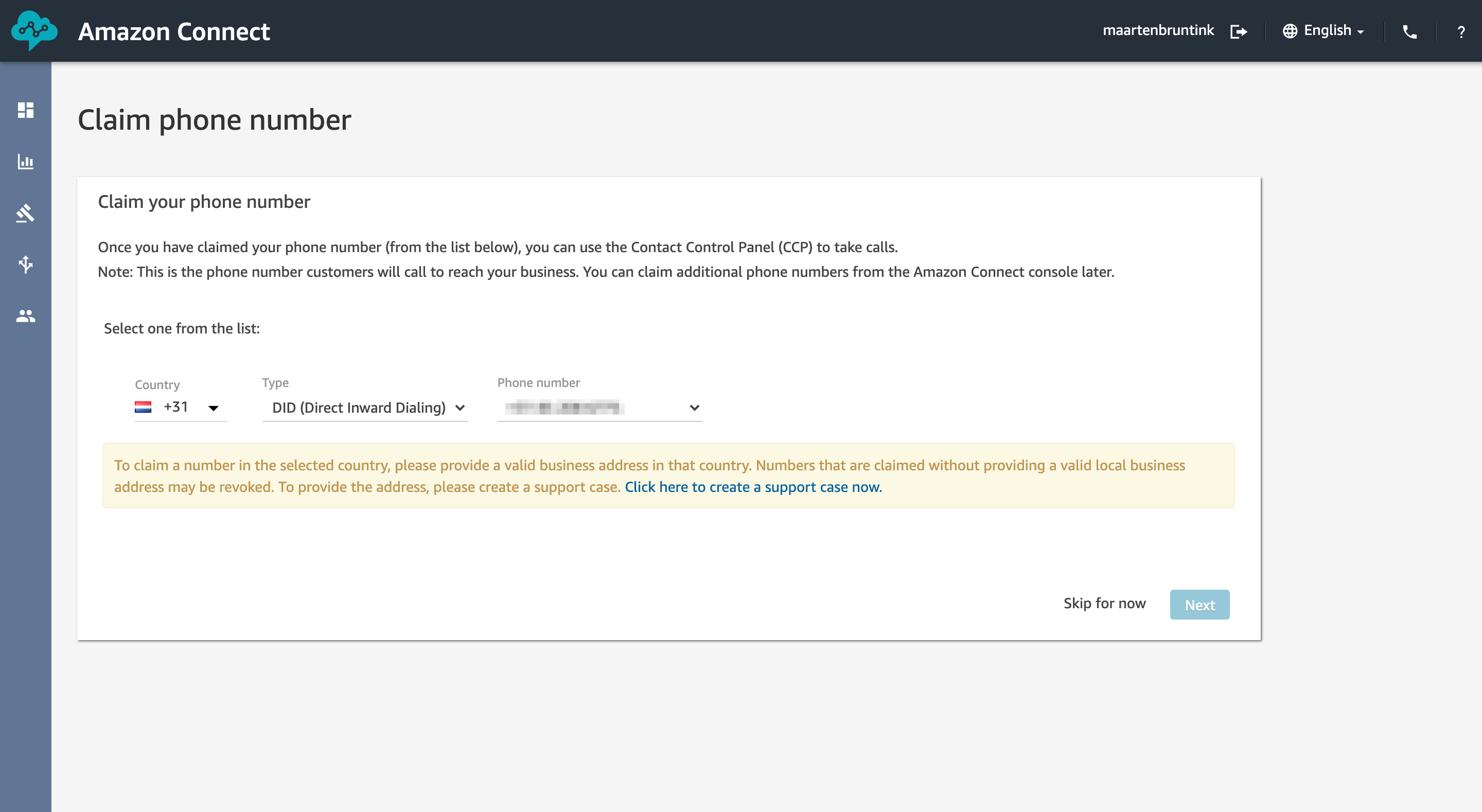
Task: Click the 'Claim your phone number' subheading
Action: tap(204, 202)
